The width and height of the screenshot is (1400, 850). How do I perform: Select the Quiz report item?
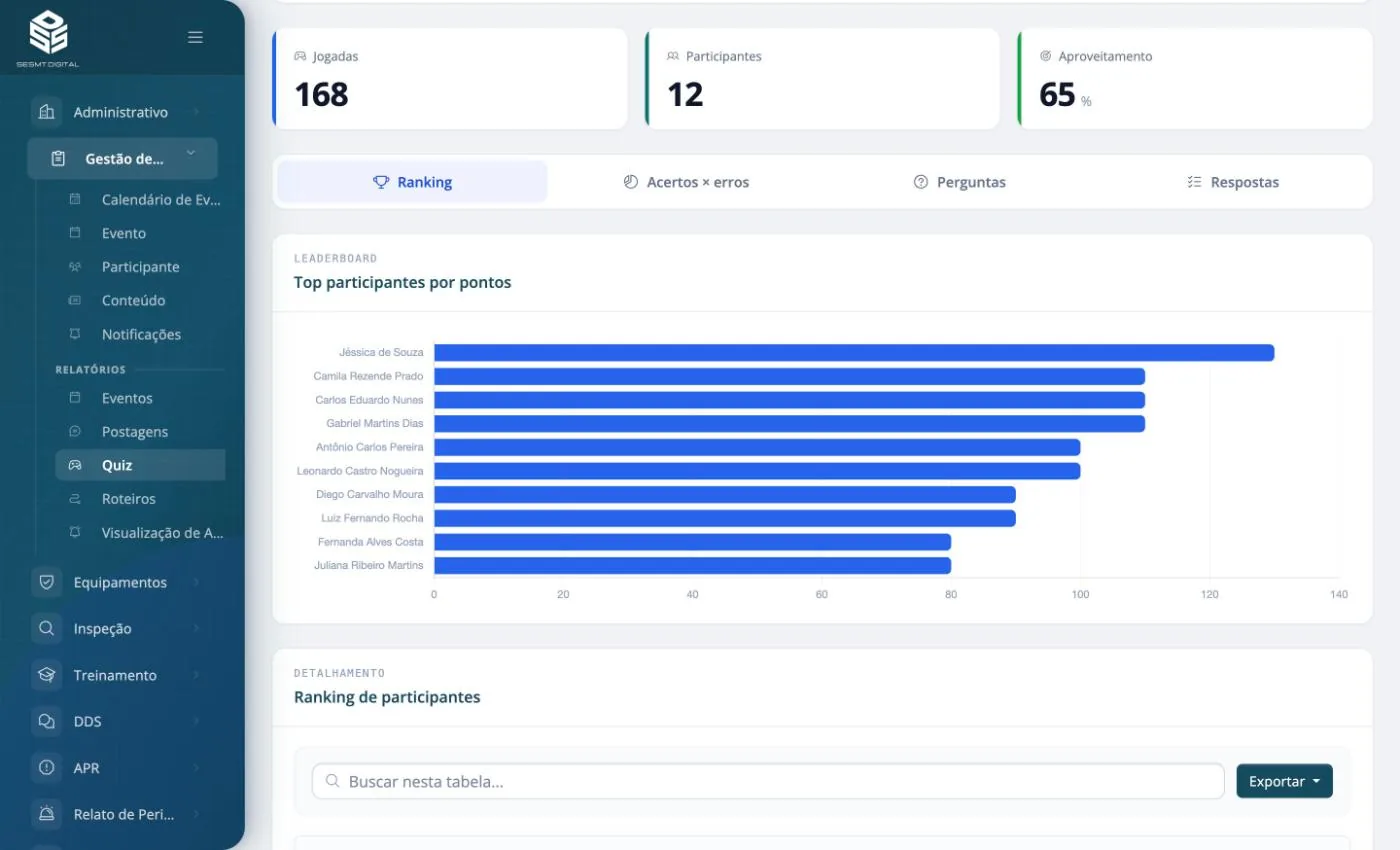tap(140, 465)
